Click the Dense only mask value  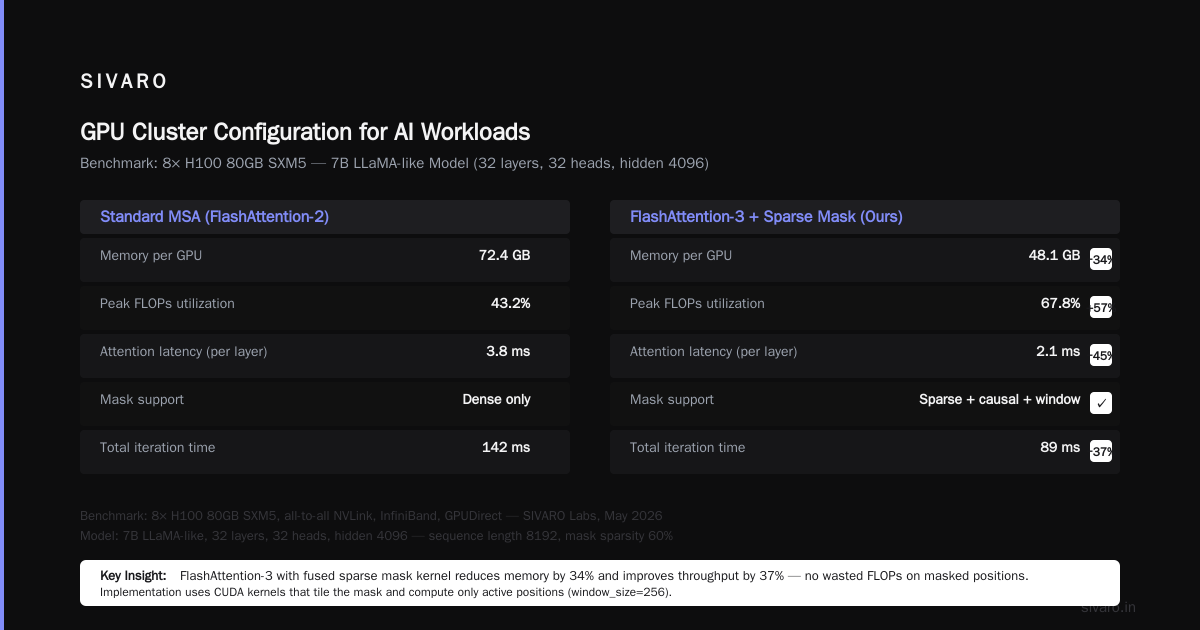point(497,399)
